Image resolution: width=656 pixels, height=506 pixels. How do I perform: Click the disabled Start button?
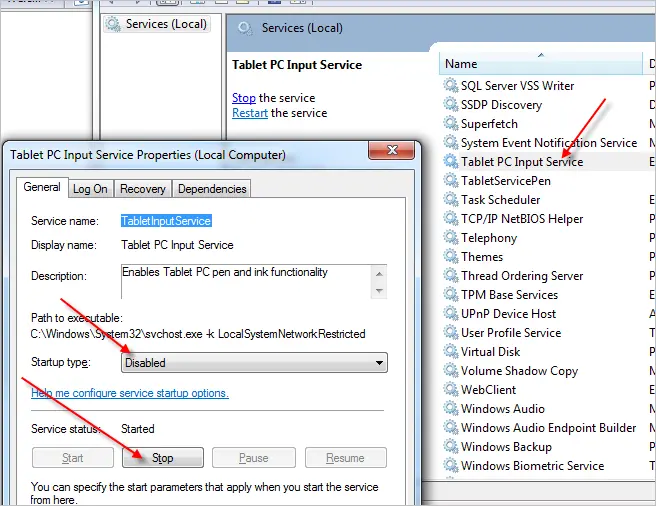pos(73,457)
